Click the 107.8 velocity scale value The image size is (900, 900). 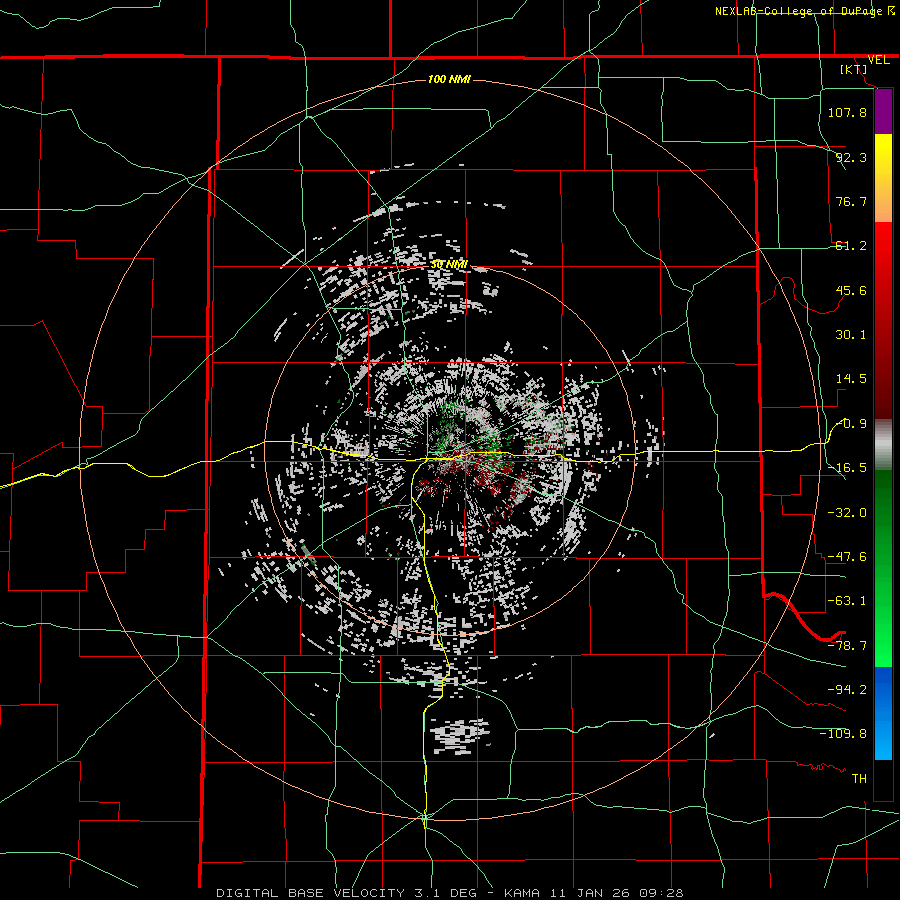point(847,112)
